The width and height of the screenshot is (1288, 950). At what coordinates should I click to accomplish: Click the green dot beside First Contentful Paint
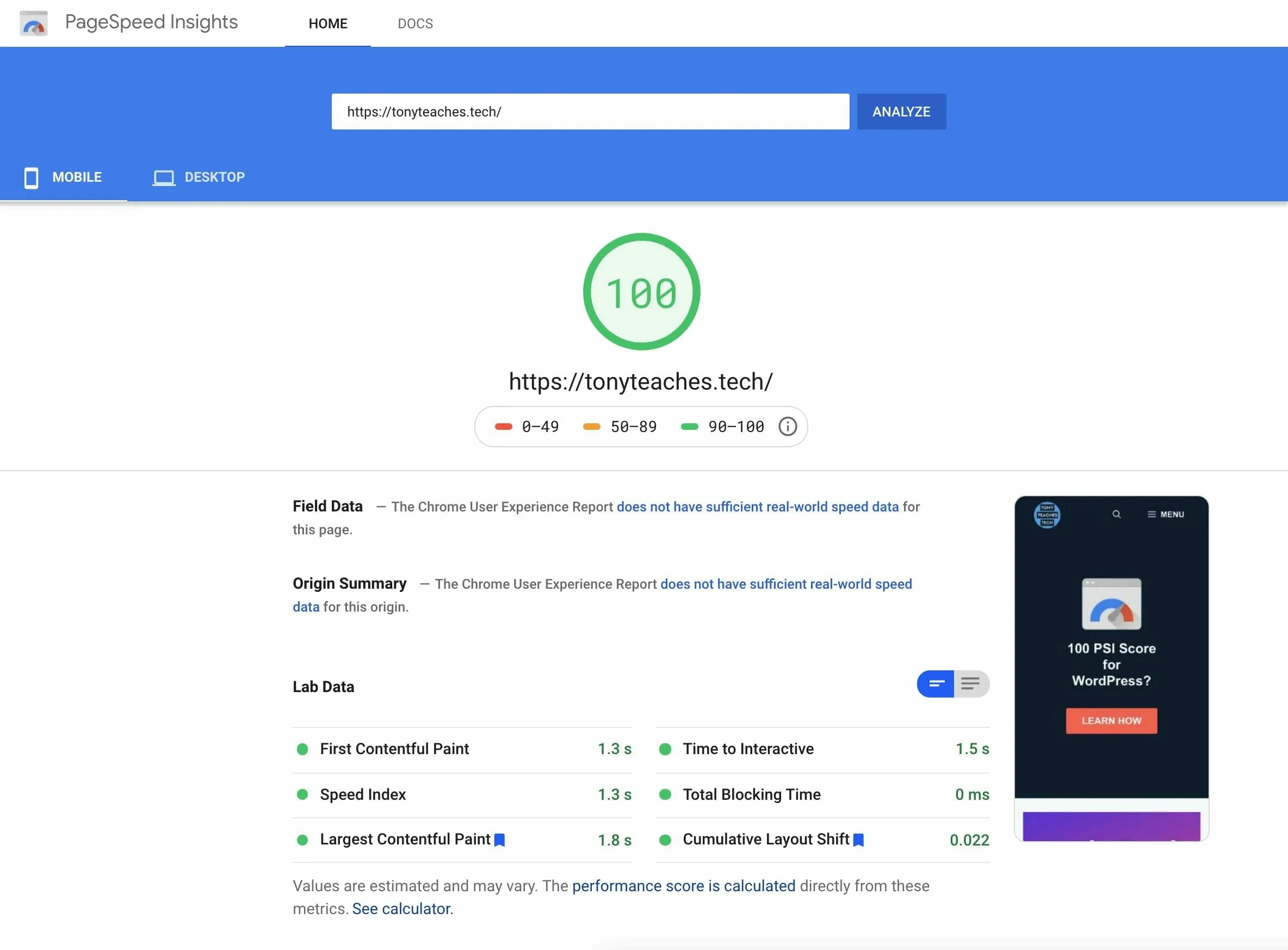coord(302,749)
